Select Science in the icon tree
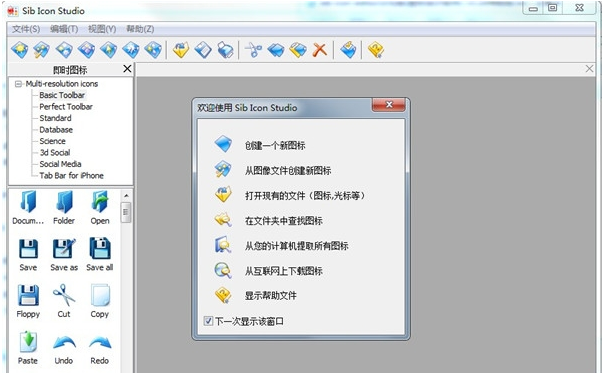 coord(52,141)
